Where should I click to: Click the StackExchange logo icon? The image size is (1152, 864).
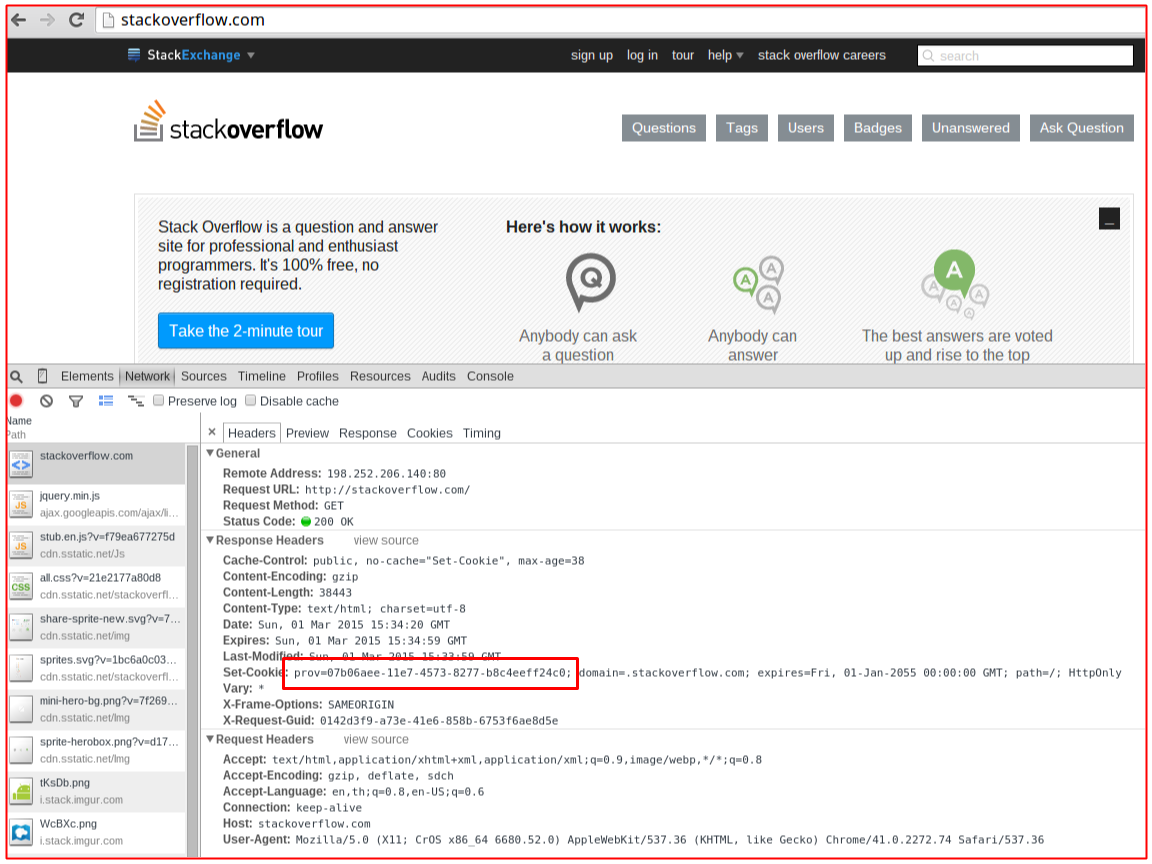(x=134, y=55)
